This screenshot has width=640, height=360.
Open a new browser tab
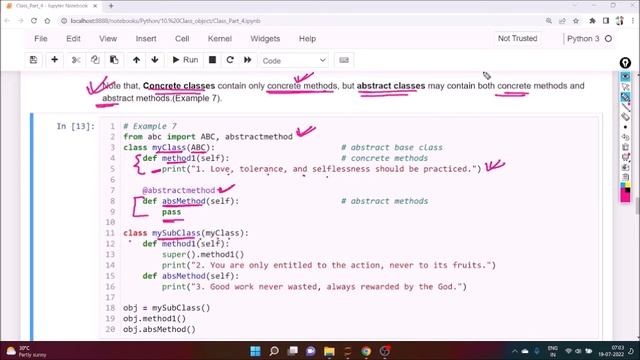pos(111,6)
